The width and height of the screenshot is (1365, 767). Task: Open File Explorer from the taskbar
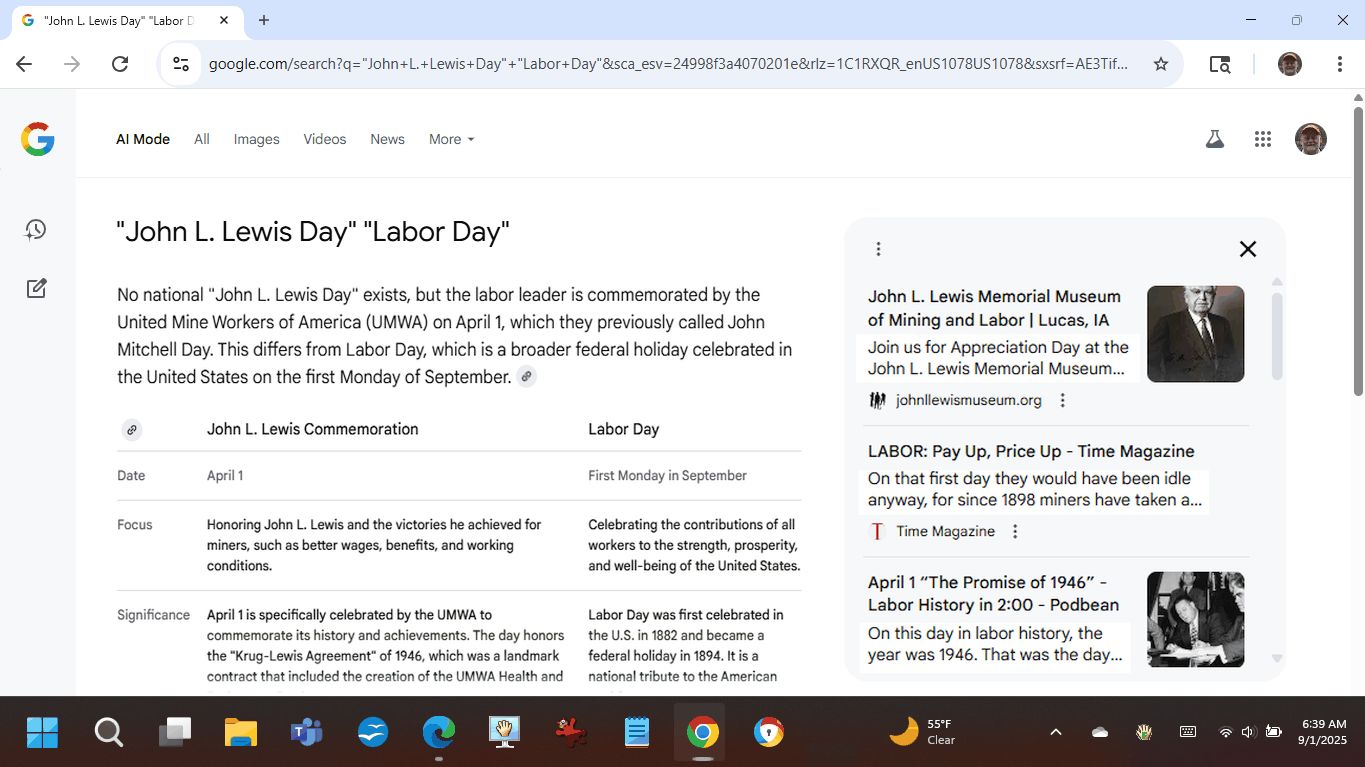(241, 733)
